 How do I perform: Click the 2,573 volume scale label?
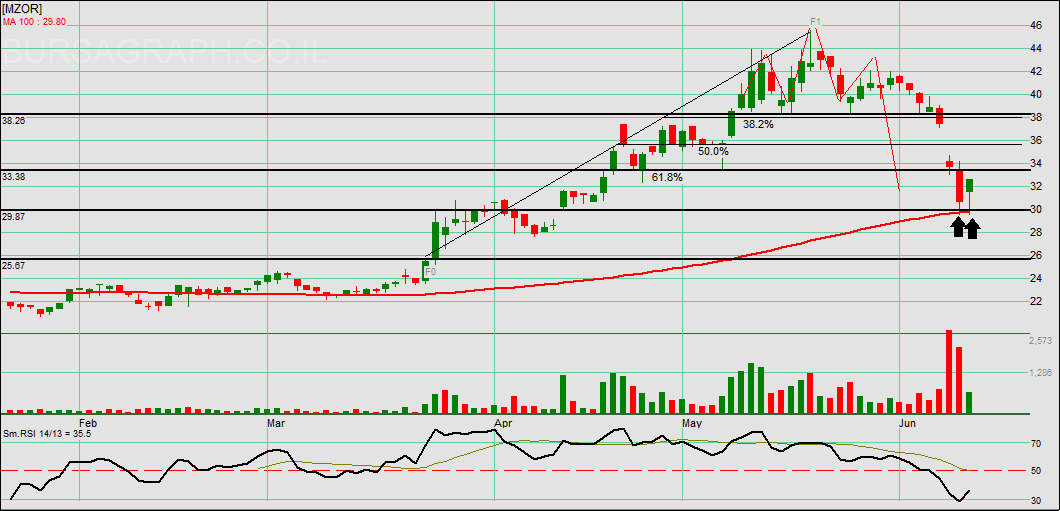point(1041,341)
